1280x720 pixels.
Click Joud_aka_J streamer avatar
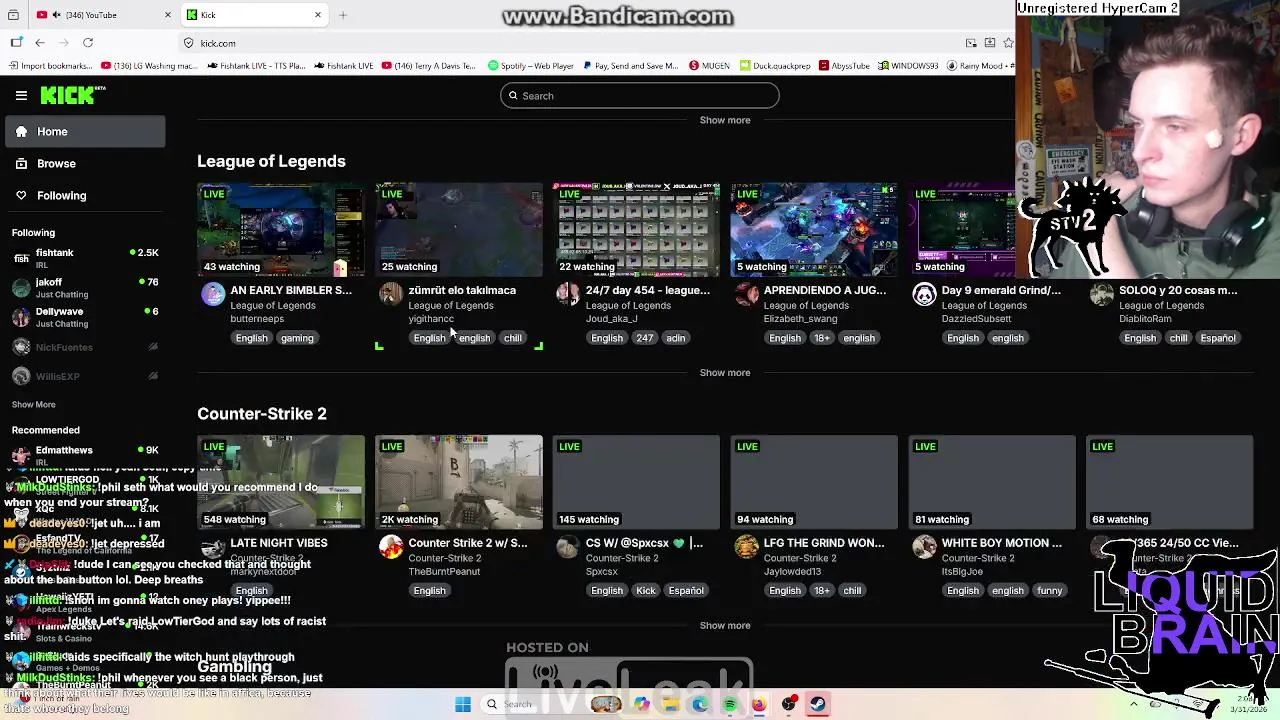point(568,294)
